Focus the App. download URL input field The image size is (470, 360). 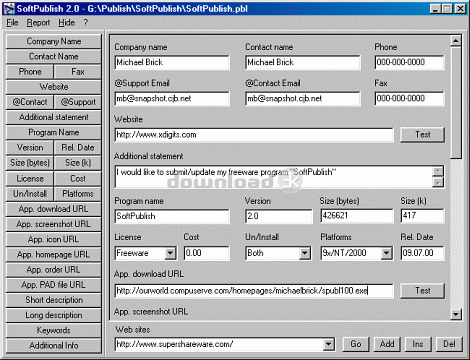(x=254, y=291)
